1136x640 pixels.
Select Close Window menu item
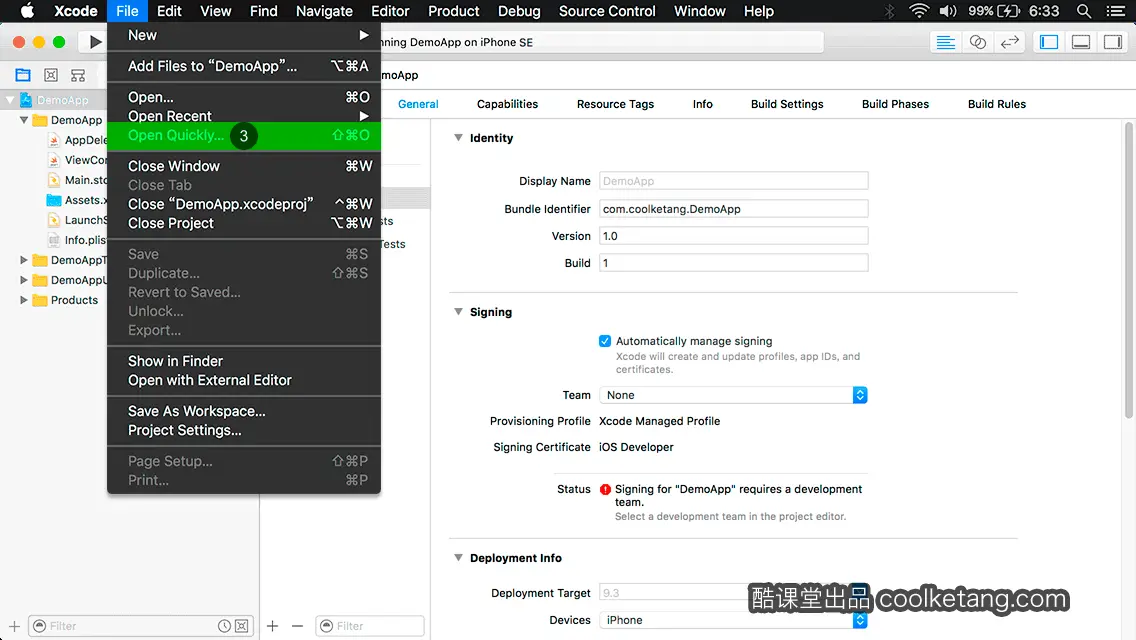(243, 166)
